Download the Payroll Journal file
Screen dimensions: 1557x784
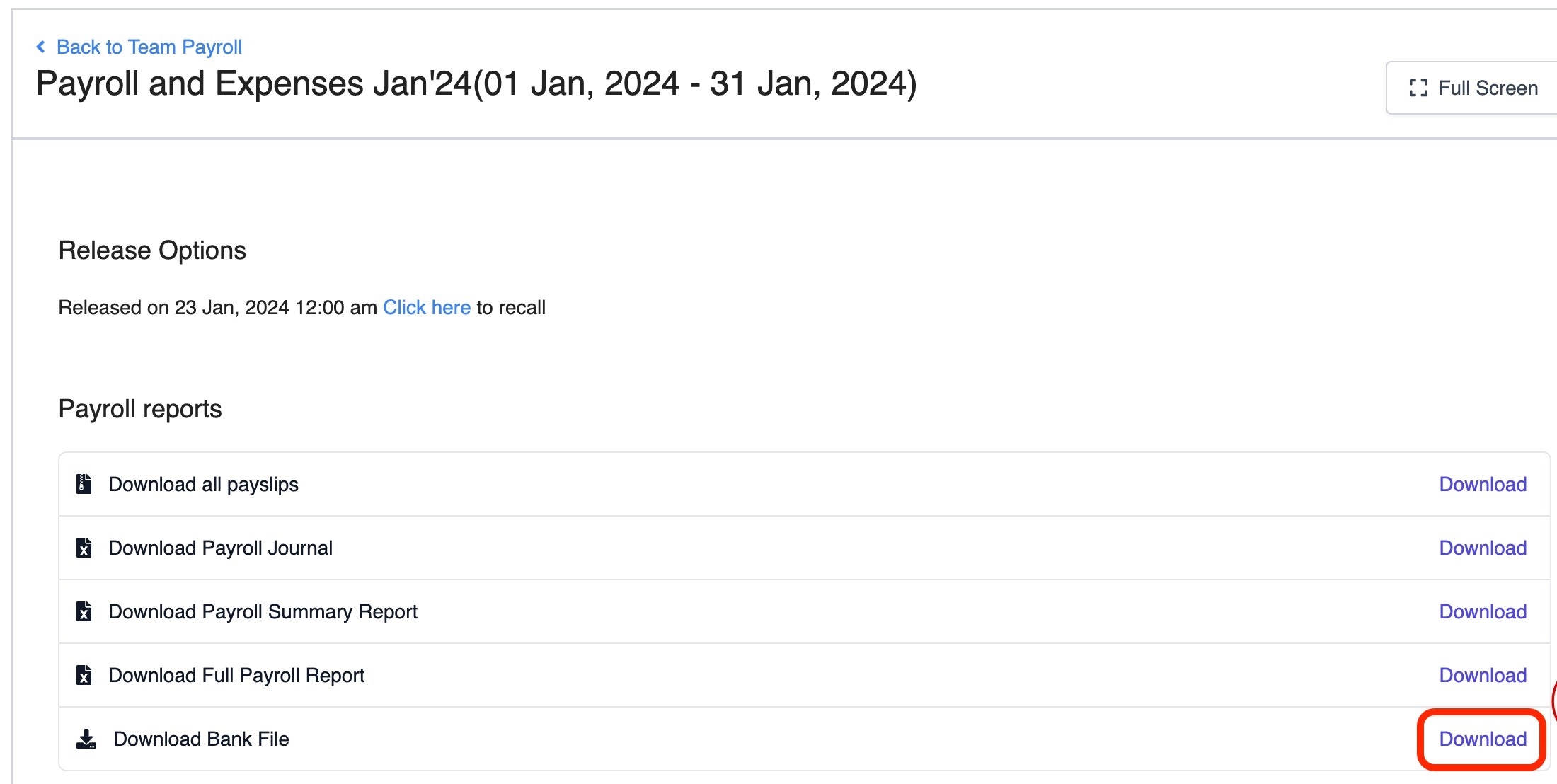(x=1483, y=548)
